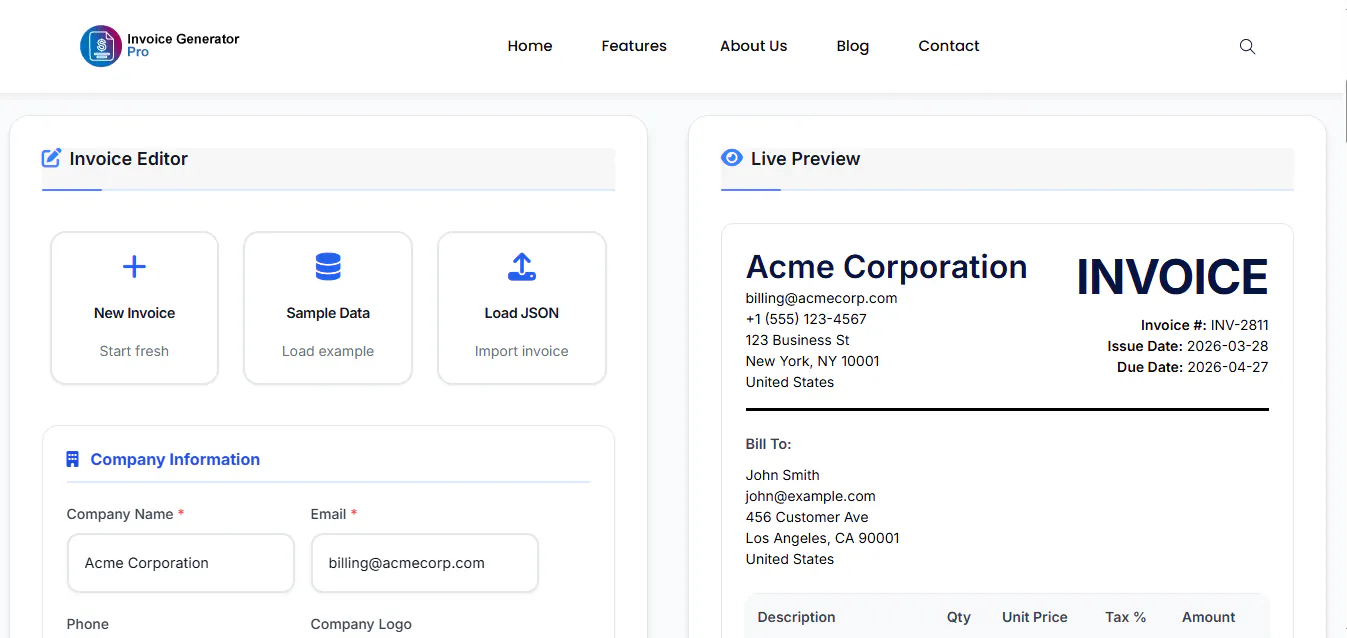Click the Description column header
1347x638 pixels.
[796, 617]
